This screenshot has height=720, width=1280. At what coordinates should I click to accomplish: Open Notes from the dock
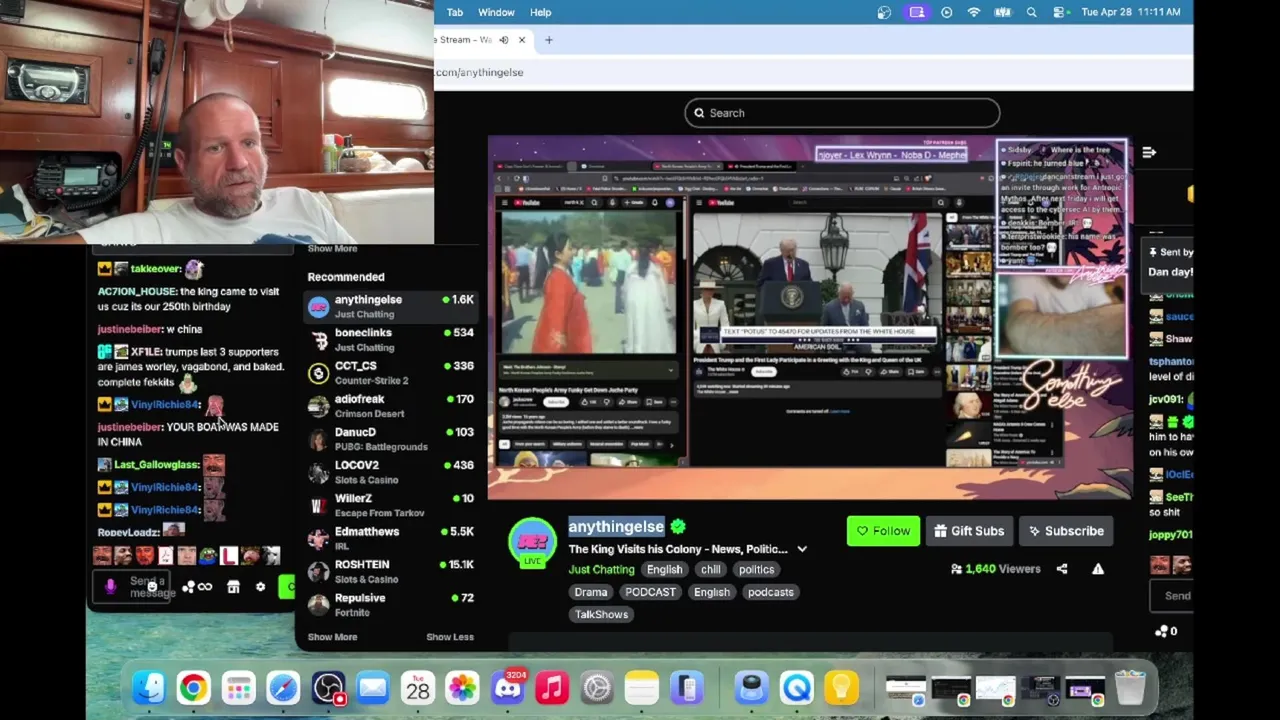[641, 688]
